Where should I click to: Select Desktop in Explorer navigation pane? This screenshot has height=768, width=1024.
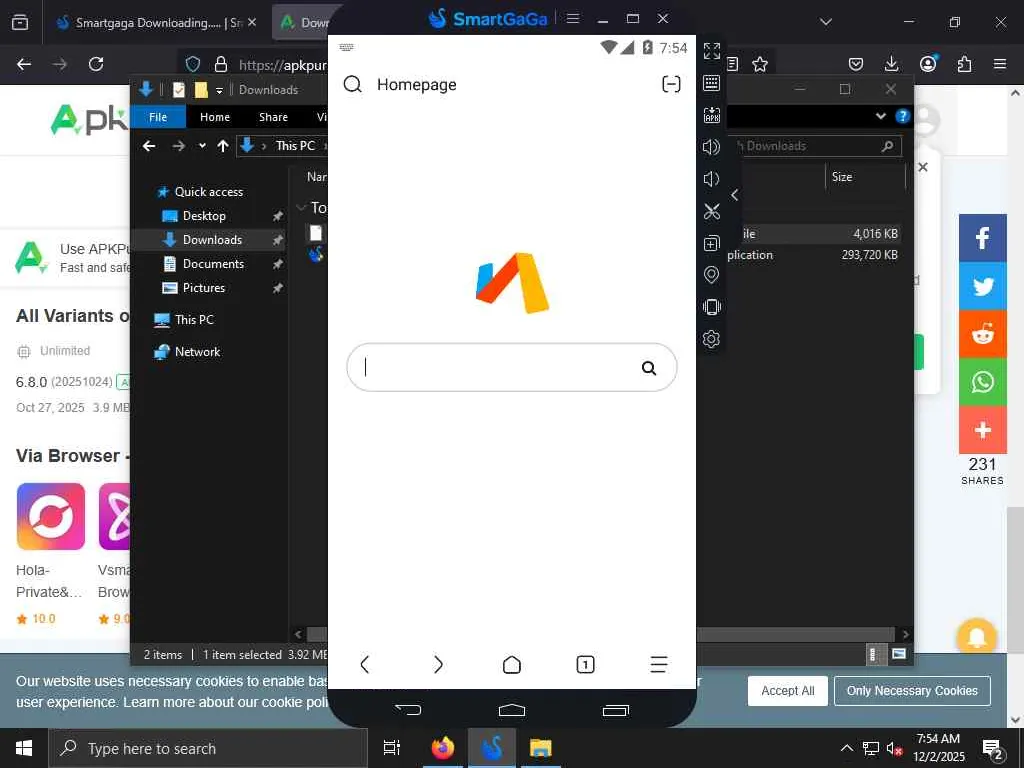204,216
